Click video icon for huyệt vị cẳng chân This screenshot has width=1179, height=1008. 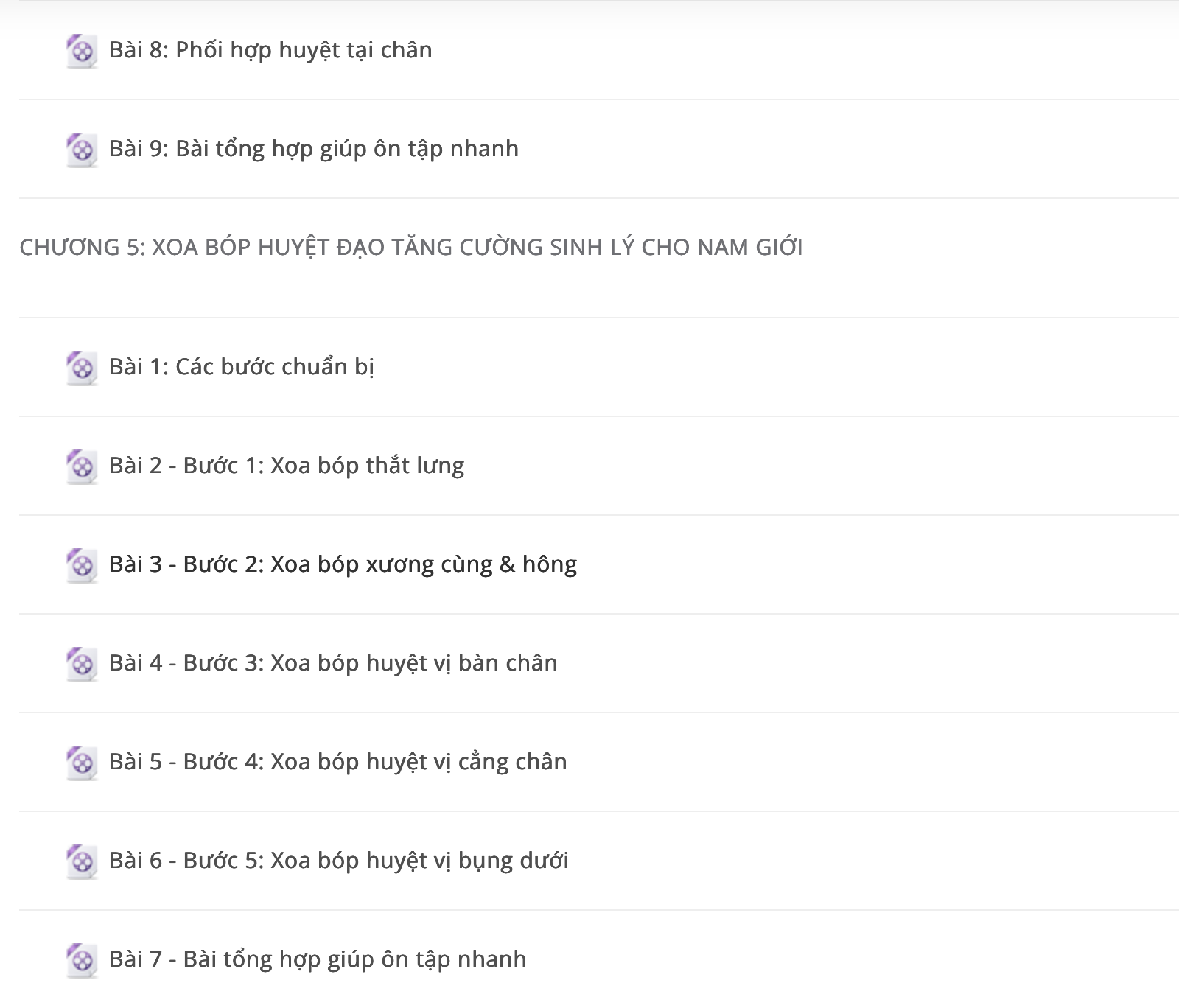pyautogui.click(x=82, y=763)
